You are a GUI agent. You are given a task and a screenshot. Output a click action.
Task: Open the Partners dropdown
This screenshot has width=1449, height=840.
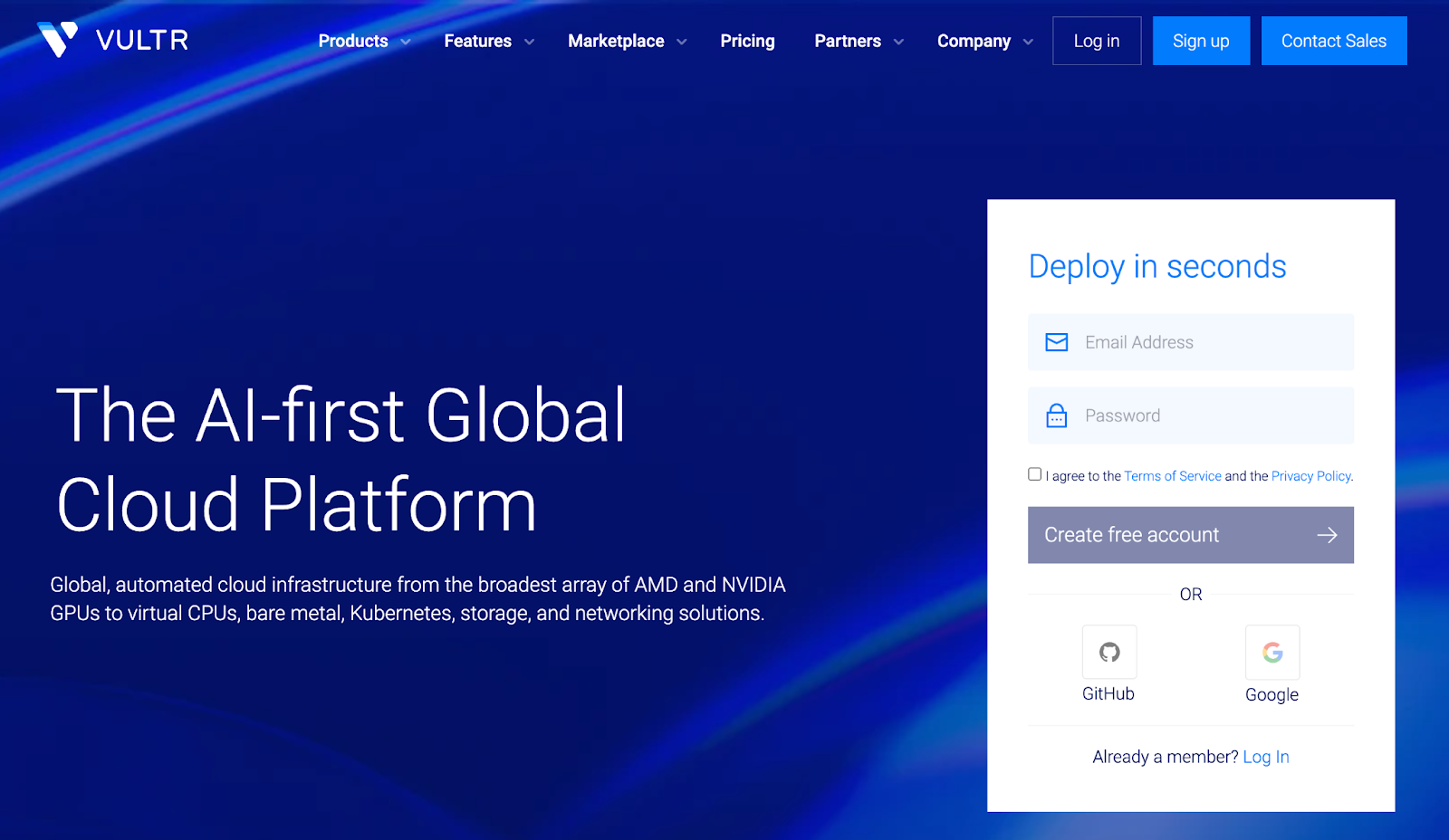(848, 41)
